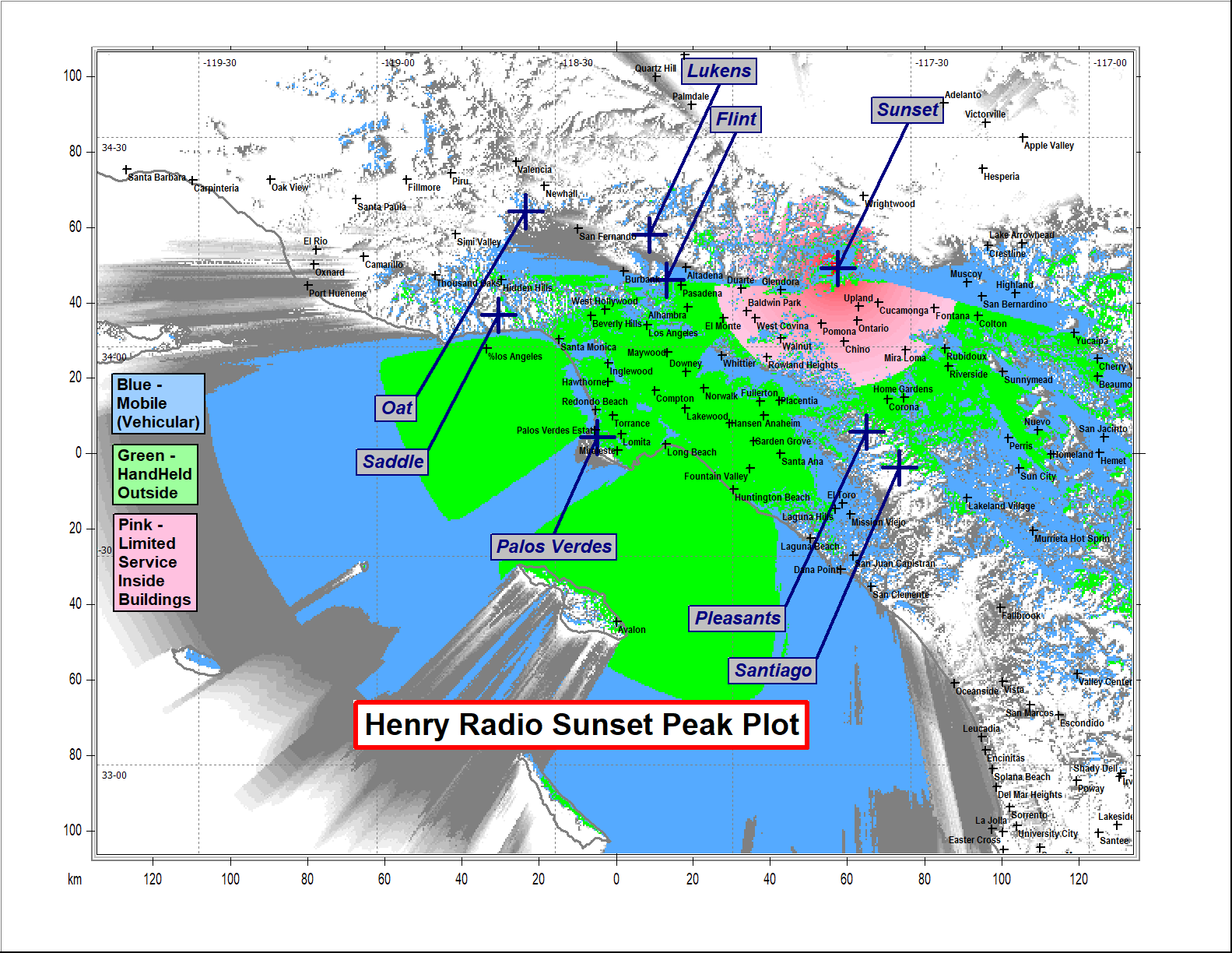Click the Wrightwood city label
1232x953 pixels.
point(890,204)
